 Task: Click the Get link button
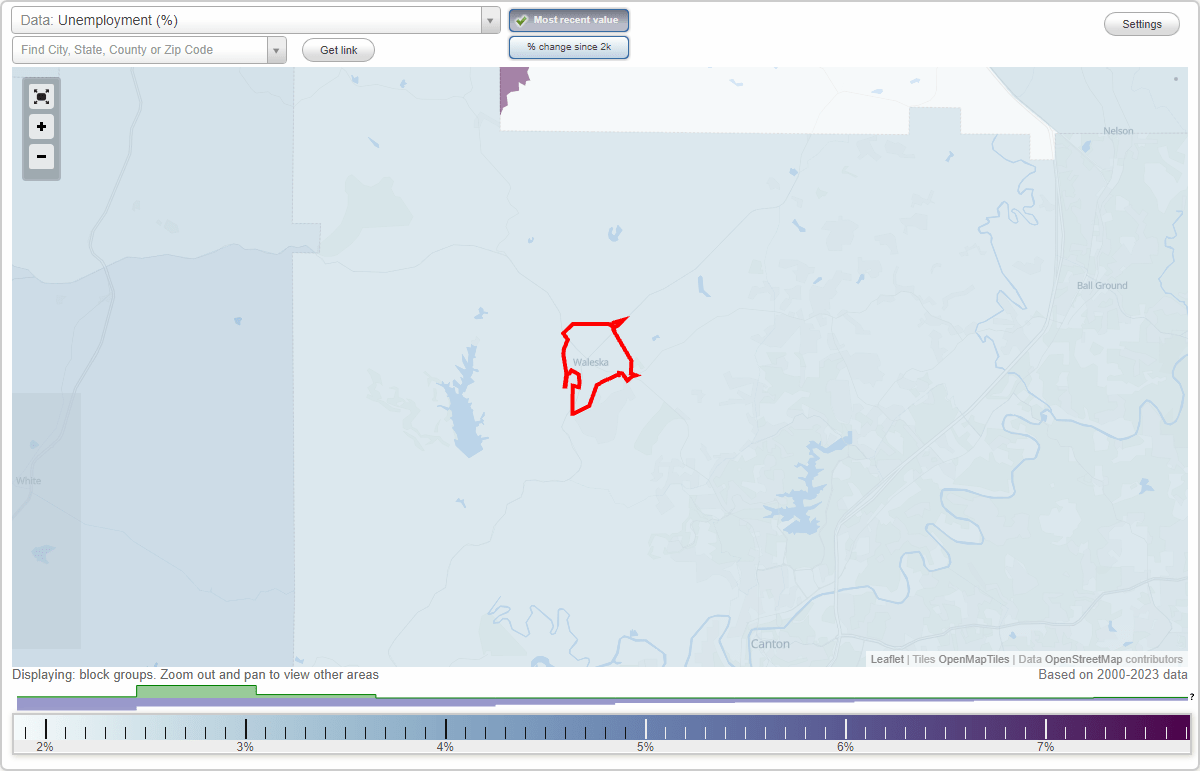(338, 50)
